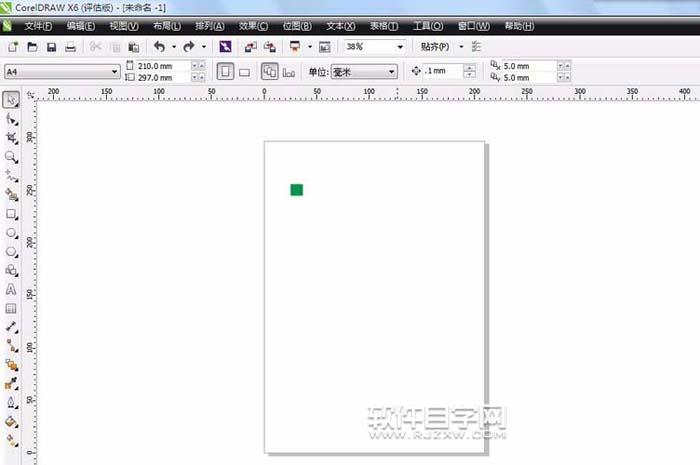
Task: Open the 位图(B) menu
Action: [x=297, y=26]
